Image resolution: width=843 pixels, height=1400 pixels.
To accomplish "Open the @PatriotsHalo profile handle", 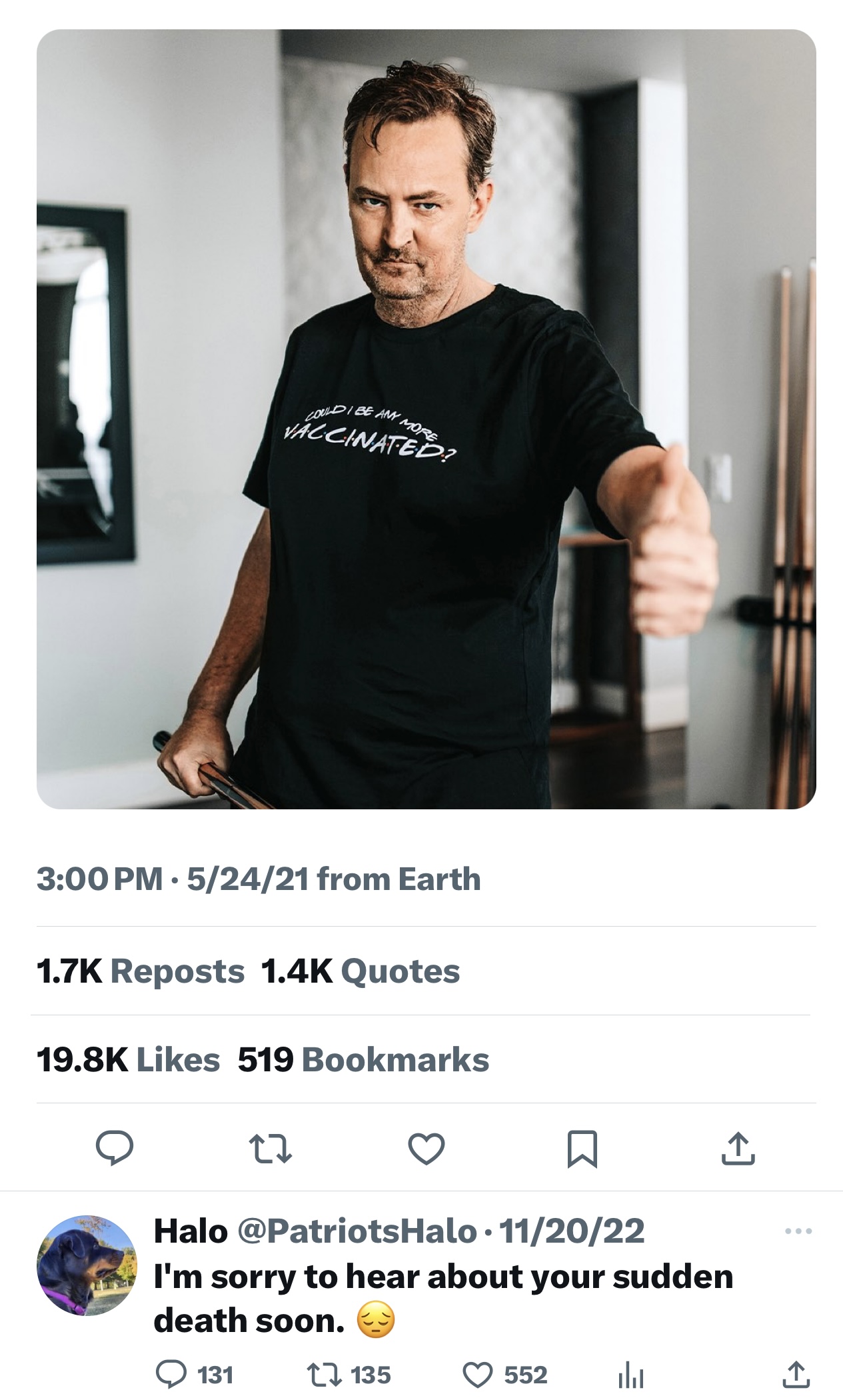I will click(x=357, y=1231).
